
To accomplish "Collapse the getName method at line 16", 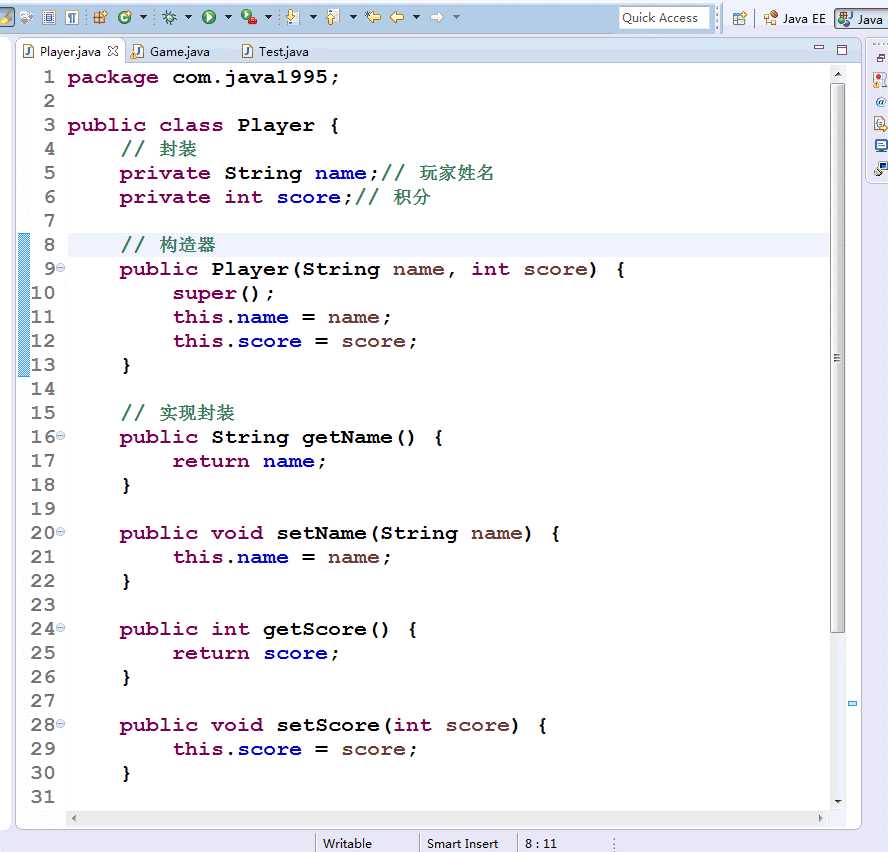I will coord(60,436).
